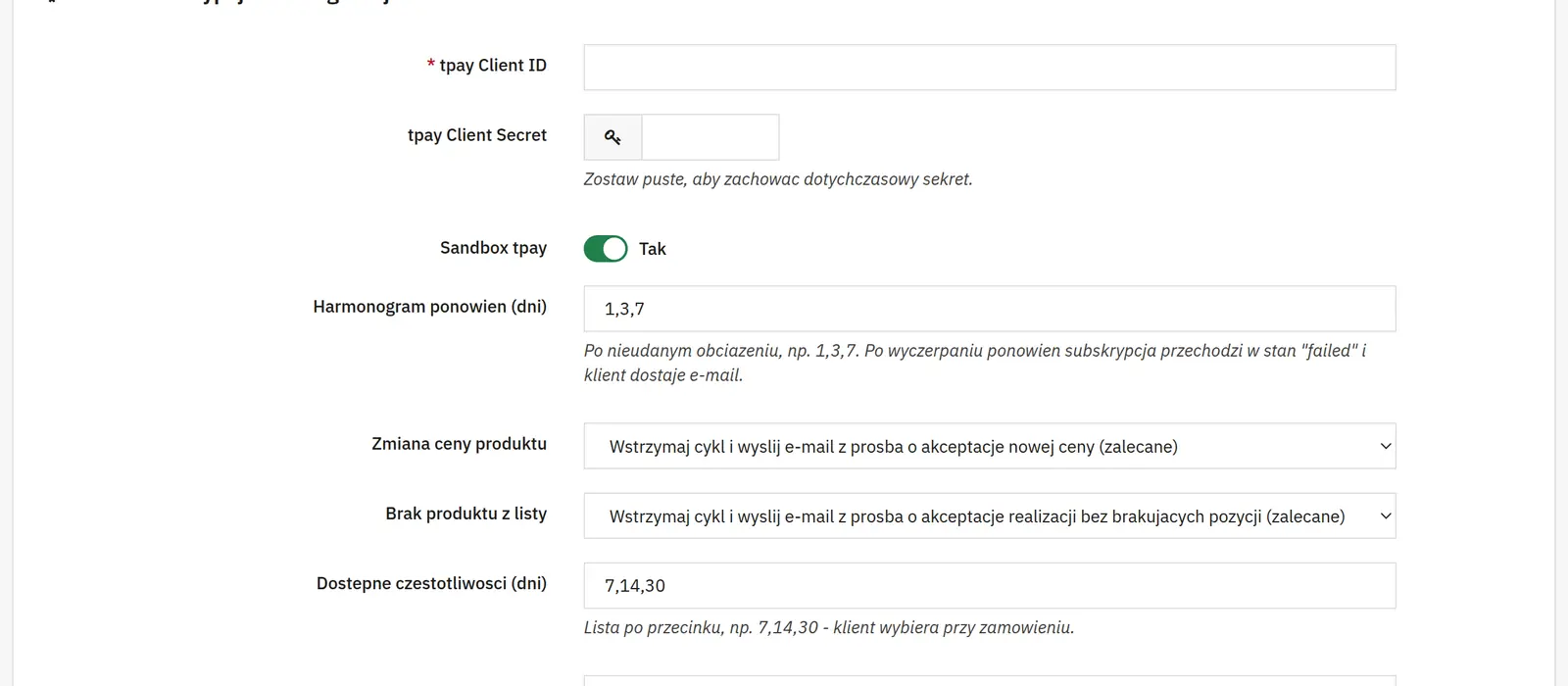Open the Zmiana ceny produktu dropdown
Image resolution: width=1568 pixels, height=686 pixels.
point(990,447)
